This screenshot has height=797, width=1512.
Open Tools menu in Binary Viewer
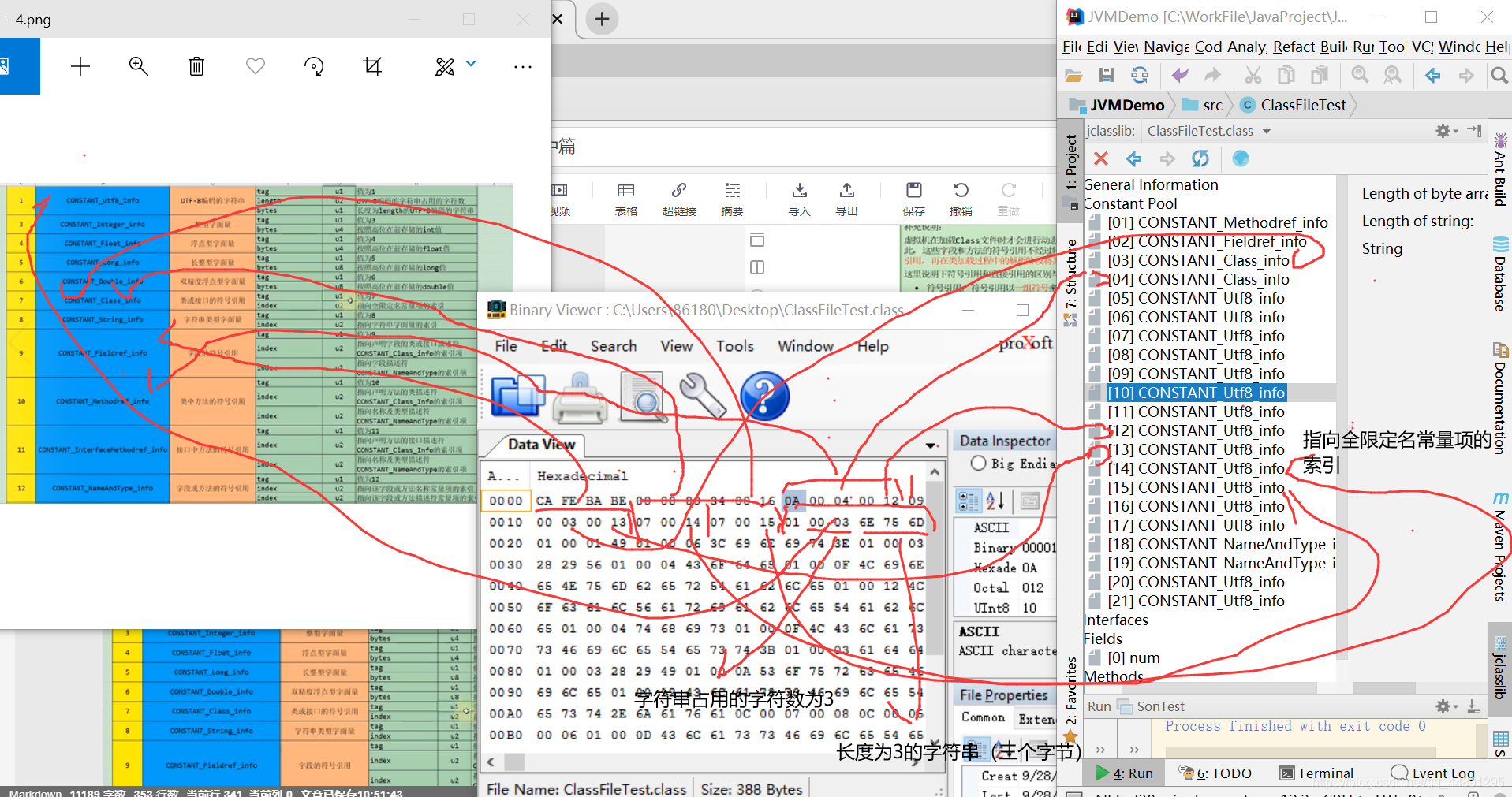click(735, 346)
